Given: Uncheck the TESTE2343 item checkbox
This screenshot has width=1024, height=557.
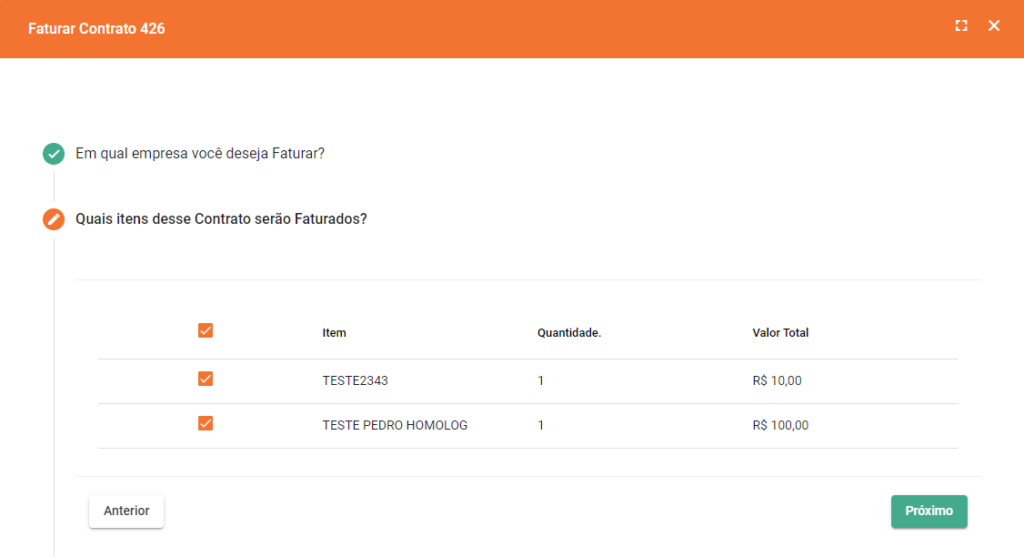Looking at the screenshot, I should pyautogui.click(x=206, y=379).
